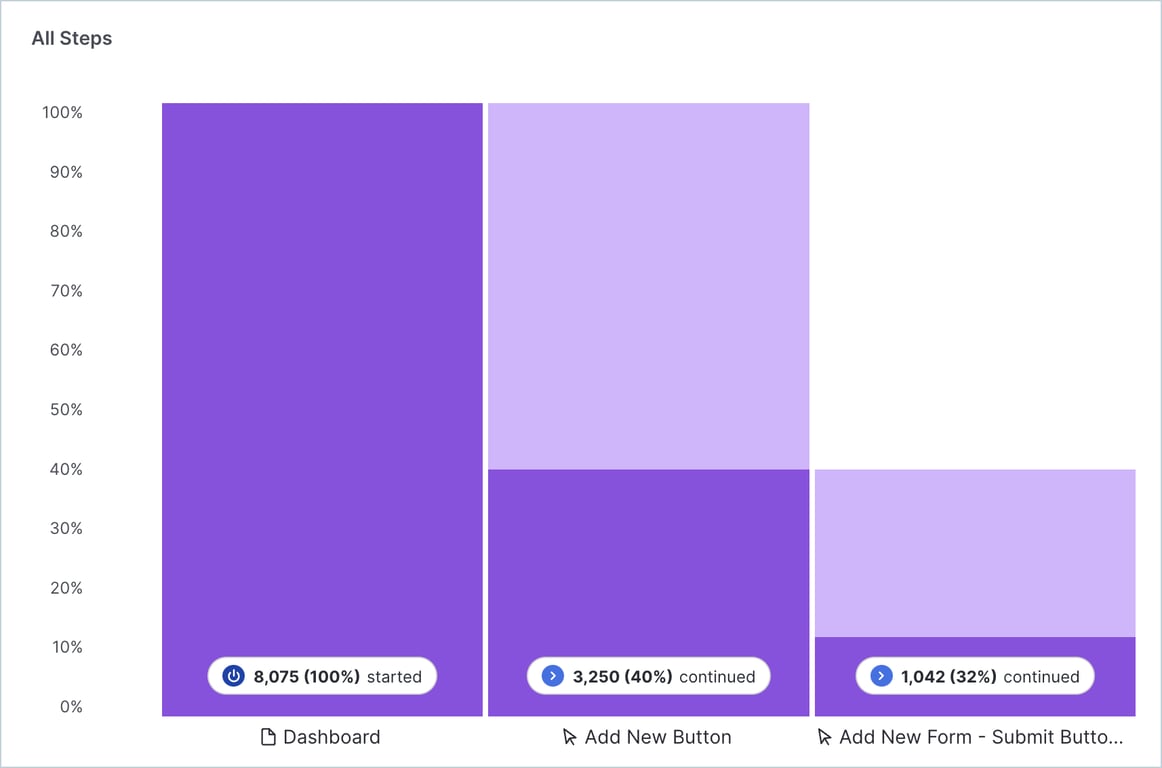Click the "3,250 (40%) continued" text
Screen dimensions: 1162x768
click(x=663, y=676)
